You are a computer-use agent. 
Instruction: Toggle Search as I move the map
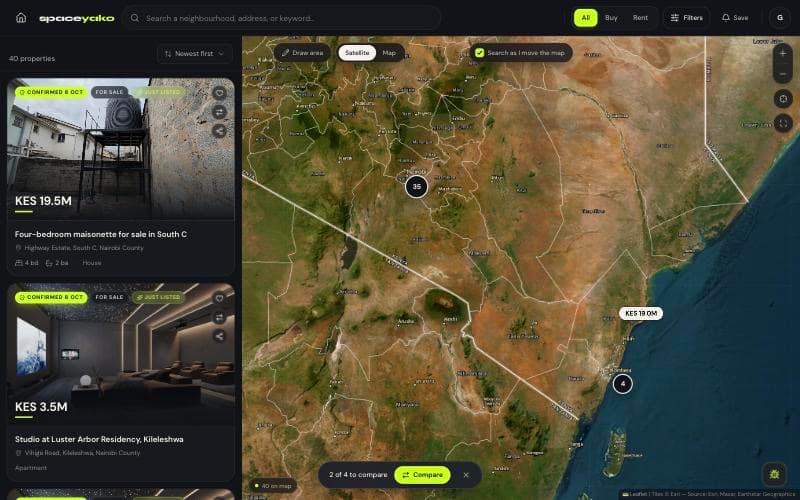tap(520, 53)
